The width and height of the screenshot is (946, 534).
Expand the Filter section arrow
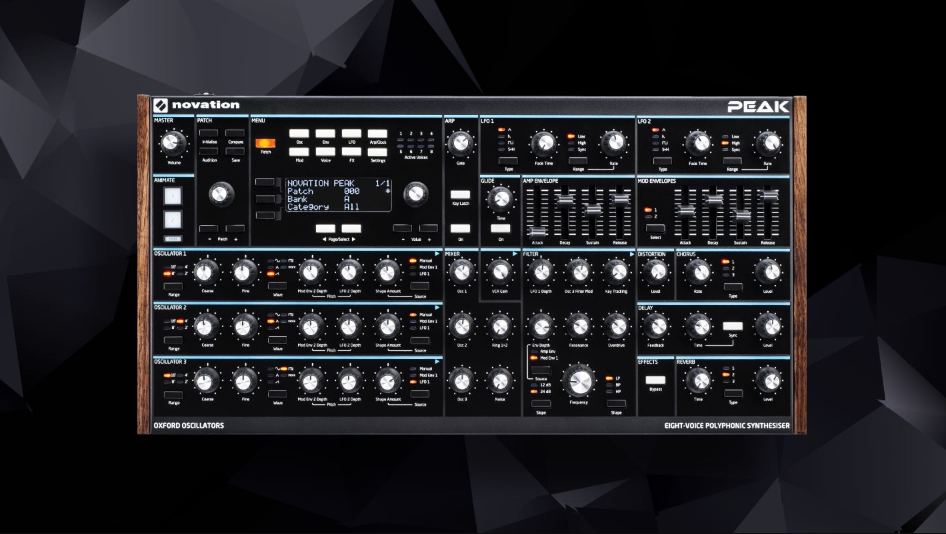630,254
